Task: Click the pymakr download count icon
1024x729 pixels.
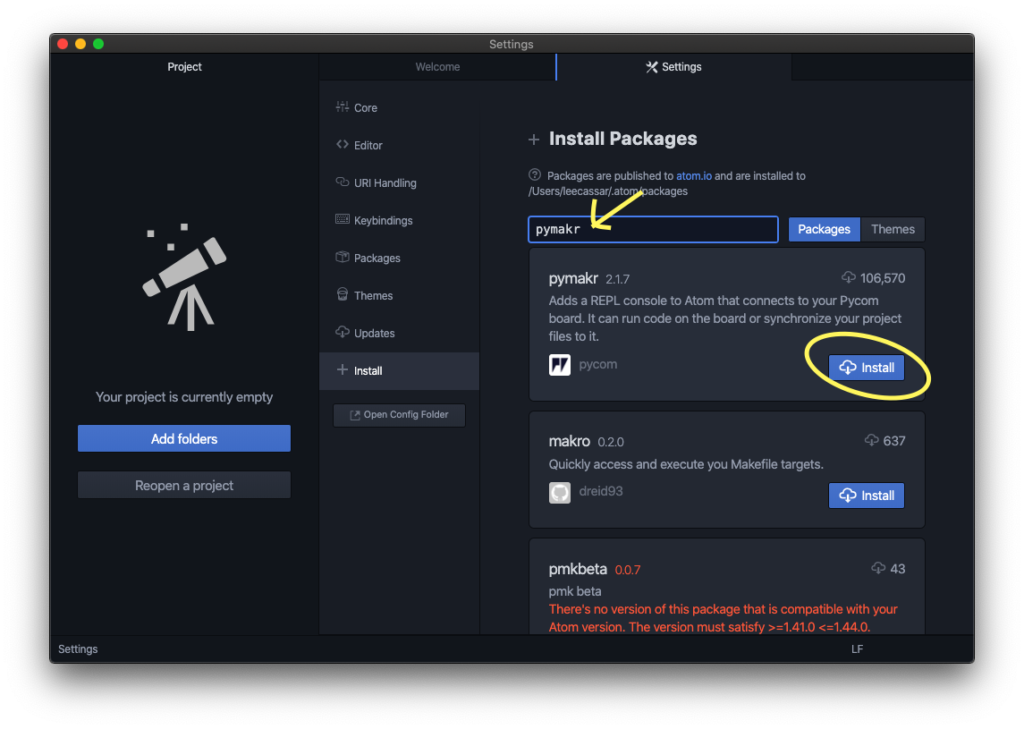Action: click(x=848, y=278)
